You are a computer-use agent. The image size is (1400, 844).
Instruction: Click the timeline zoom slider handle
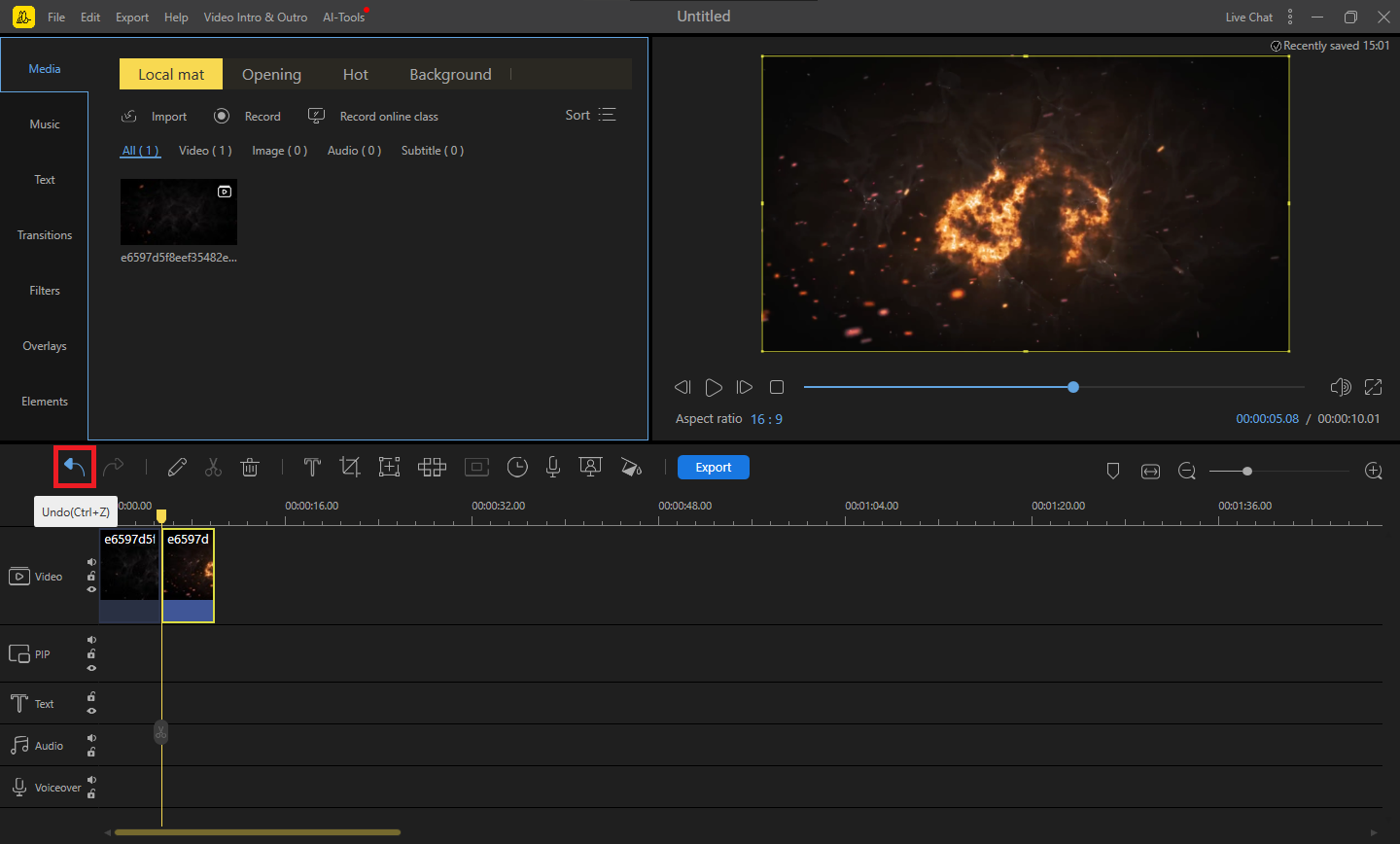tap(1247, 471)
